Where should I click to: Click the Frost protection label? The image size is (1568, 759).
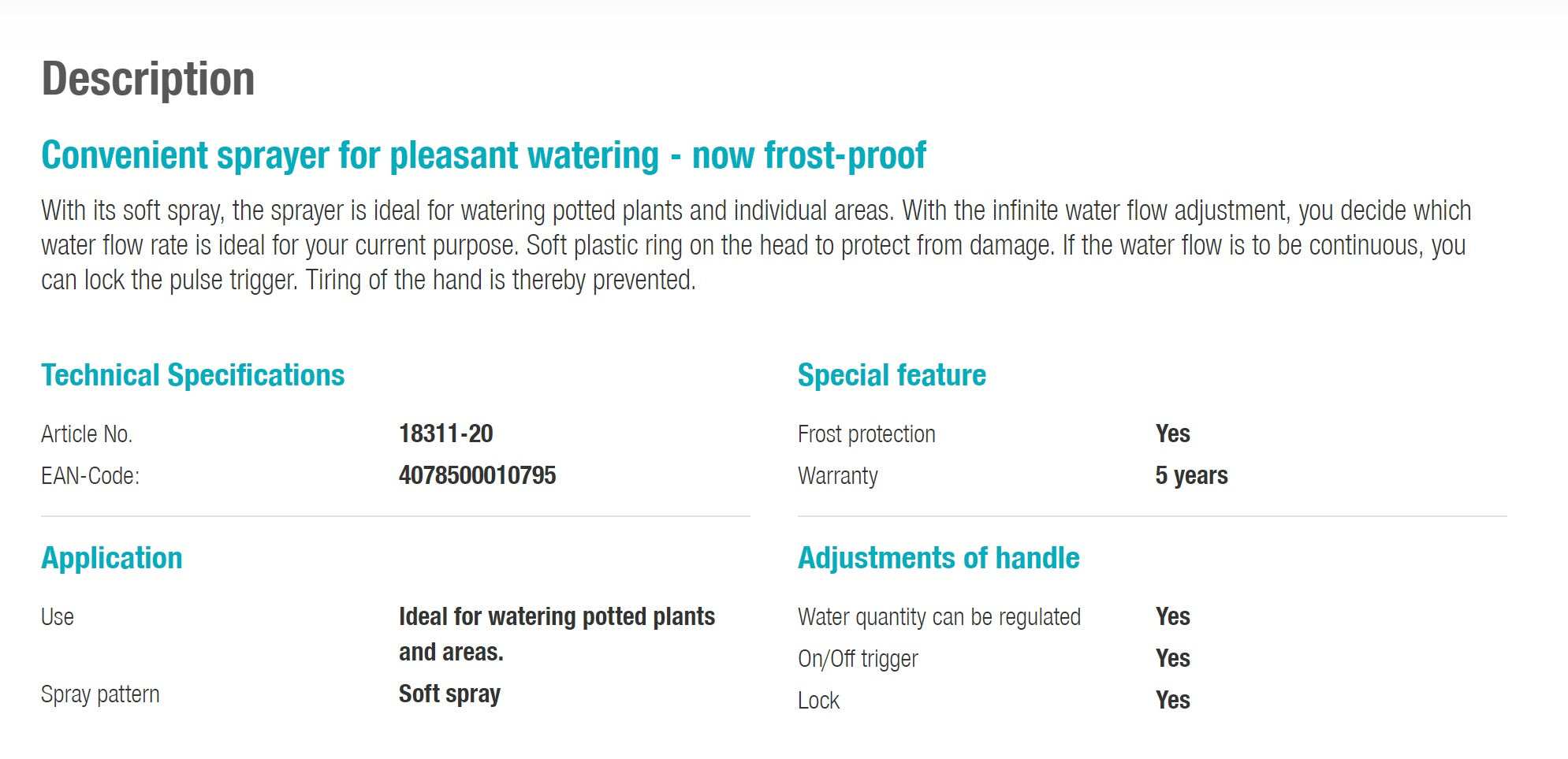pyautogui.click(x=866, y=434)
